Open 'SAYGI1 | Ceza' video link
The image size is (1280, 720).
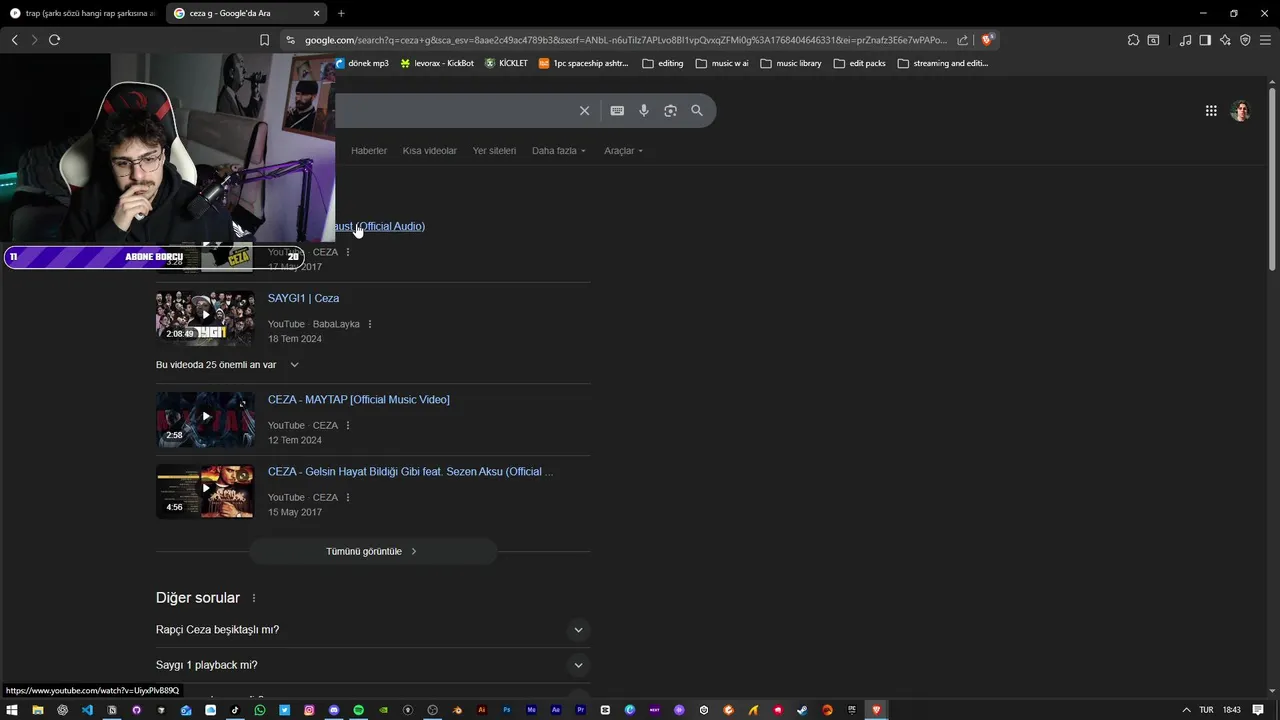click(x=303, y=298)
